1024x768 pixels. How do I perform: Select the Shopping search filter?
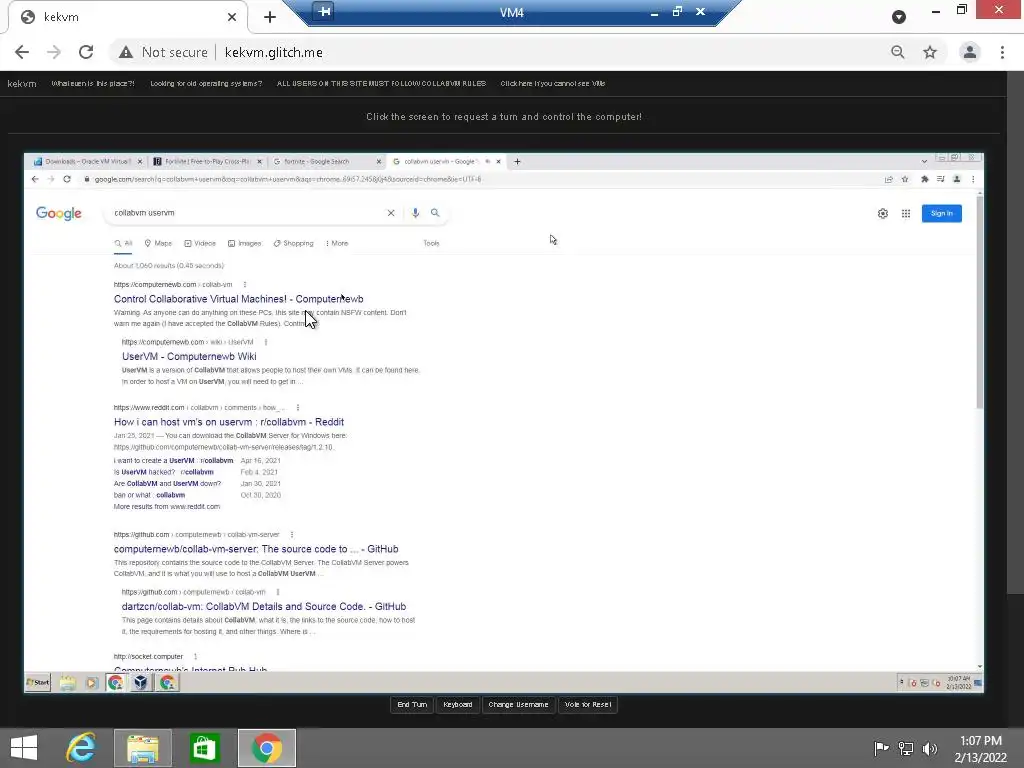(293, 243)
